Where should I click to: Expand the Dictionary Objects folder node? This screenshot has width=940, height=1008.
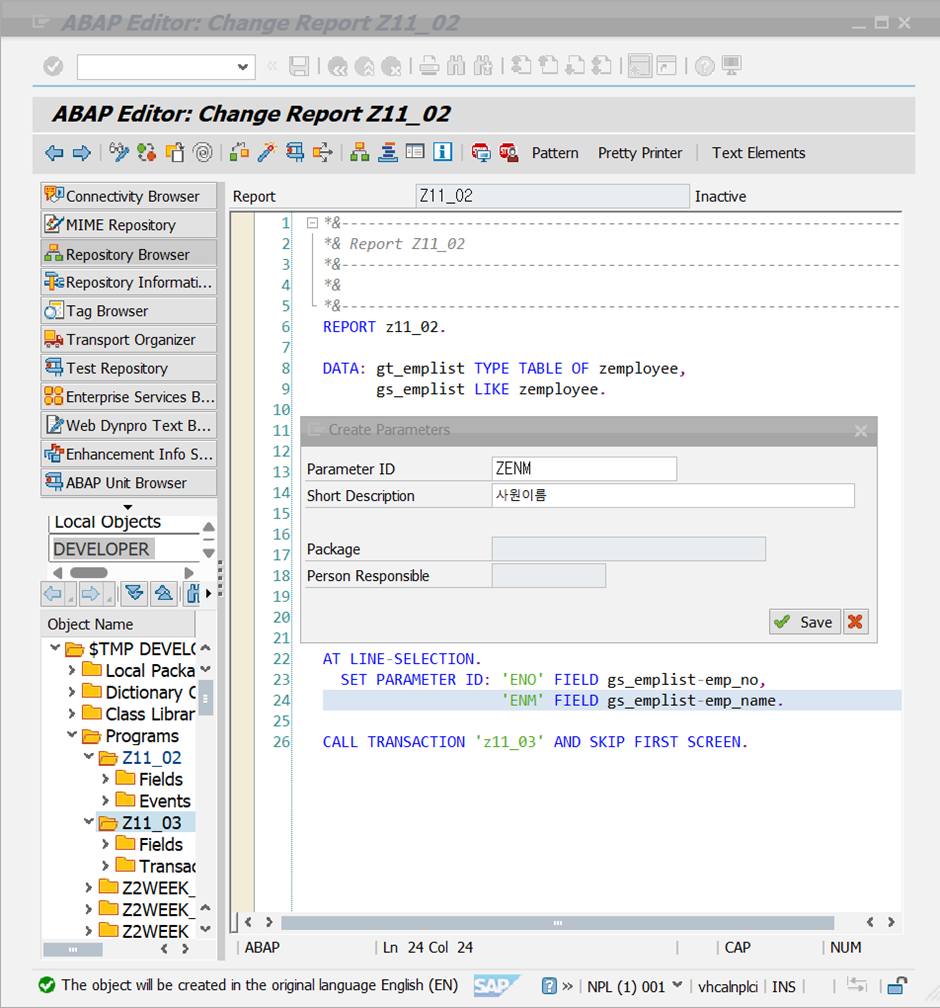pos(72,692)
